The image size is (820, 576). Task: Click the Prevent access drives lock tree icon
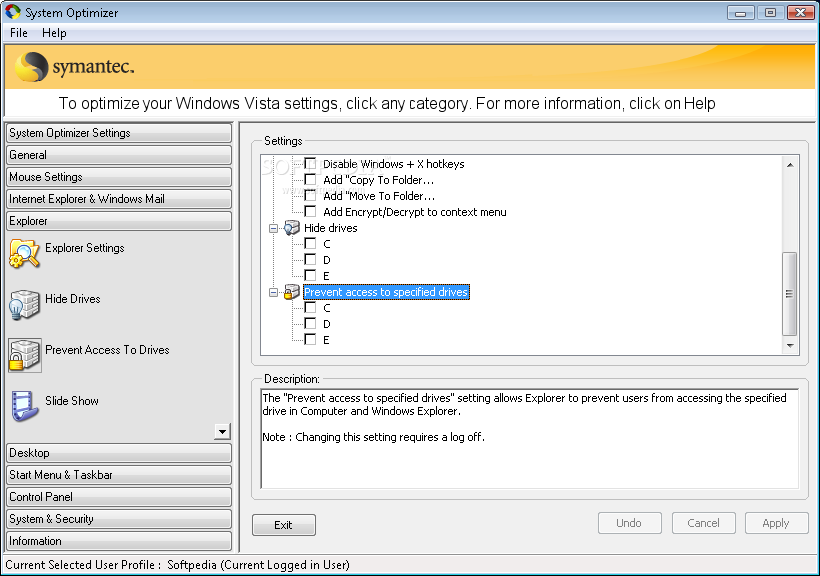291,292
